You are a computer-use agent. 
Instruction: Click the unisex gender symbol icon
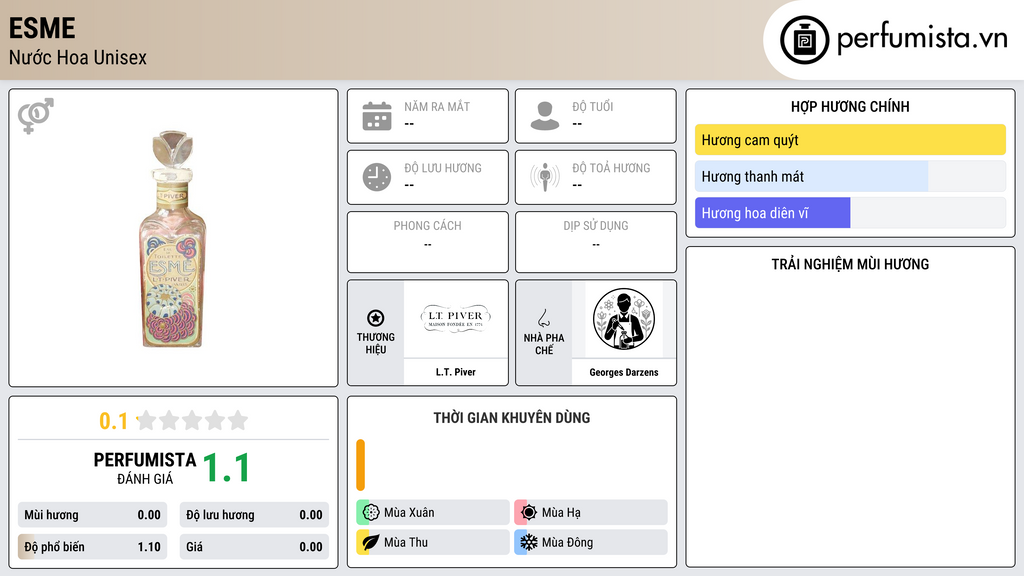35,116
